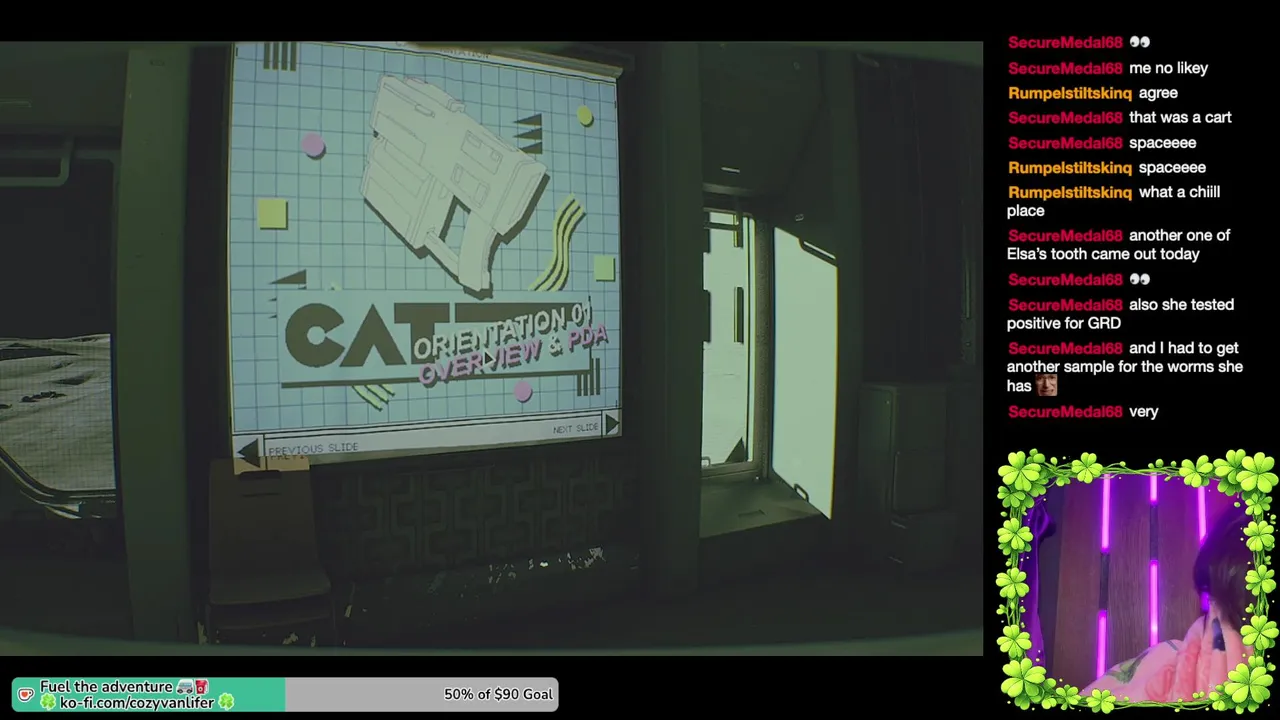Screen dimensions: 1280x720
Task: Click the 'Elsa's tooth came out' chat message
Action: tap(1119, 244)
